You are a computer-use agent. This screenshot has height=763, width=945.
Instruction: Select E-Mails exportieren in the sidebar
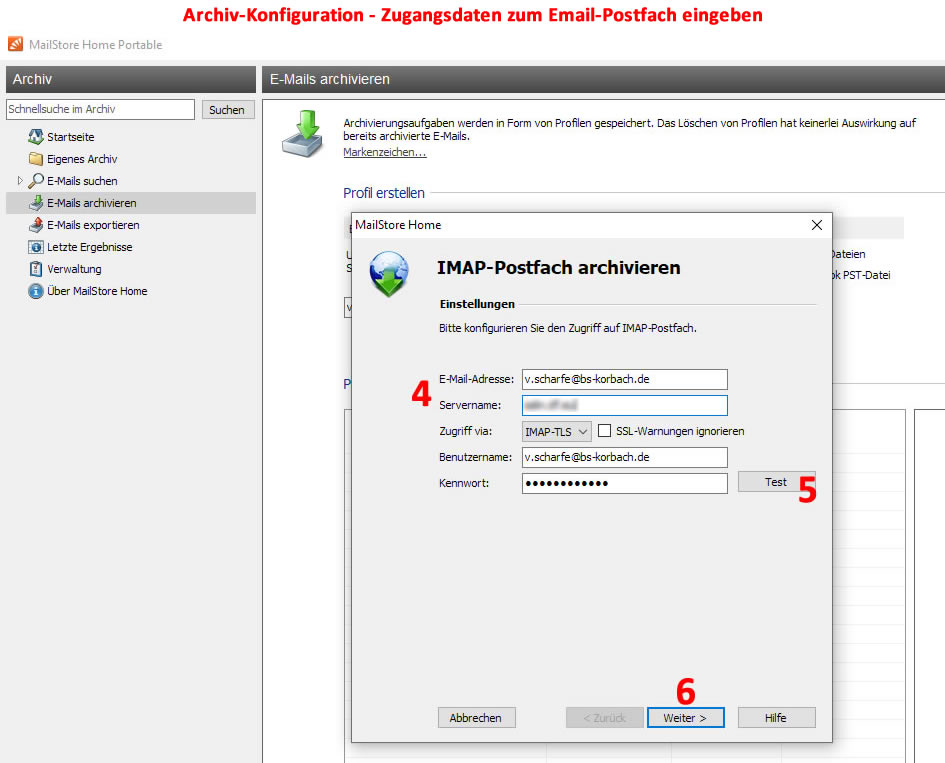tap(93, 225)
